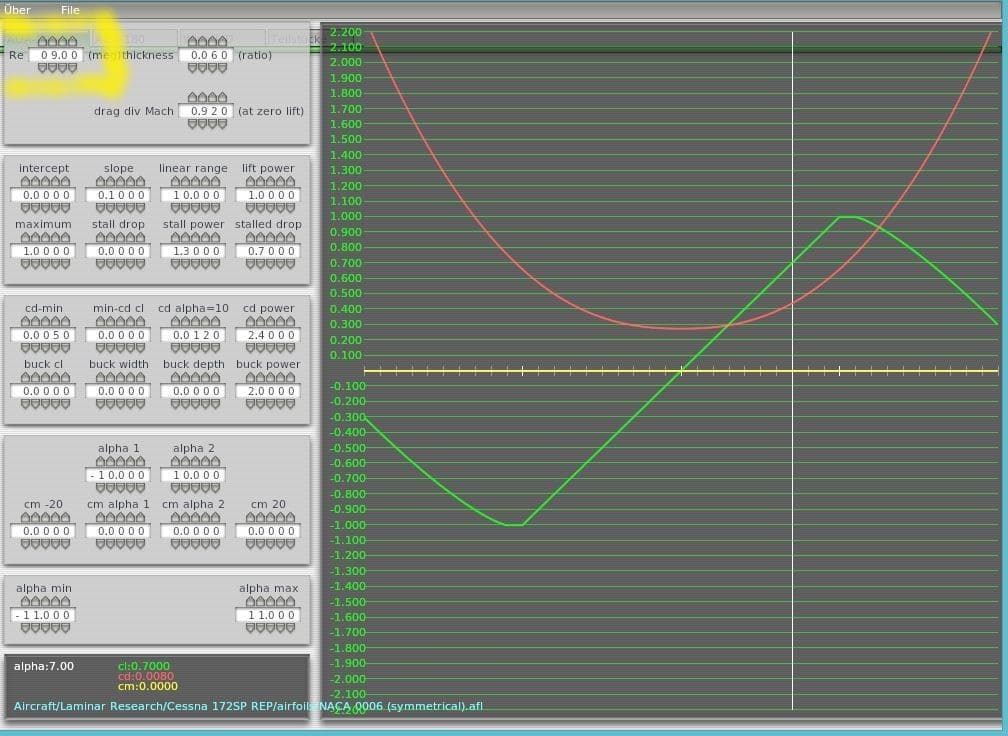Click the green lift curve peak on graph
This screenshot has width=1008, height=736.
click(x=848, y=216)
